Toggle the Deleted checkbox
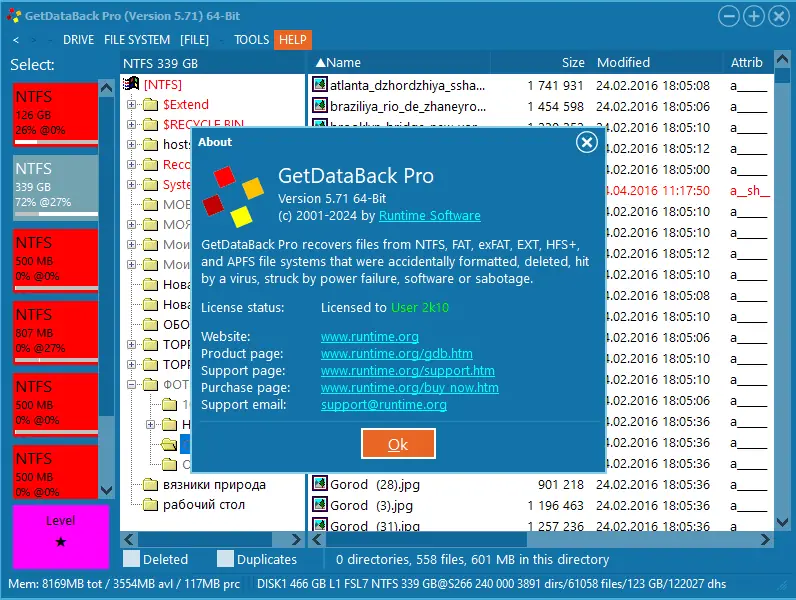The height and width of the screenshot is (600, 796). coord(131,559)
